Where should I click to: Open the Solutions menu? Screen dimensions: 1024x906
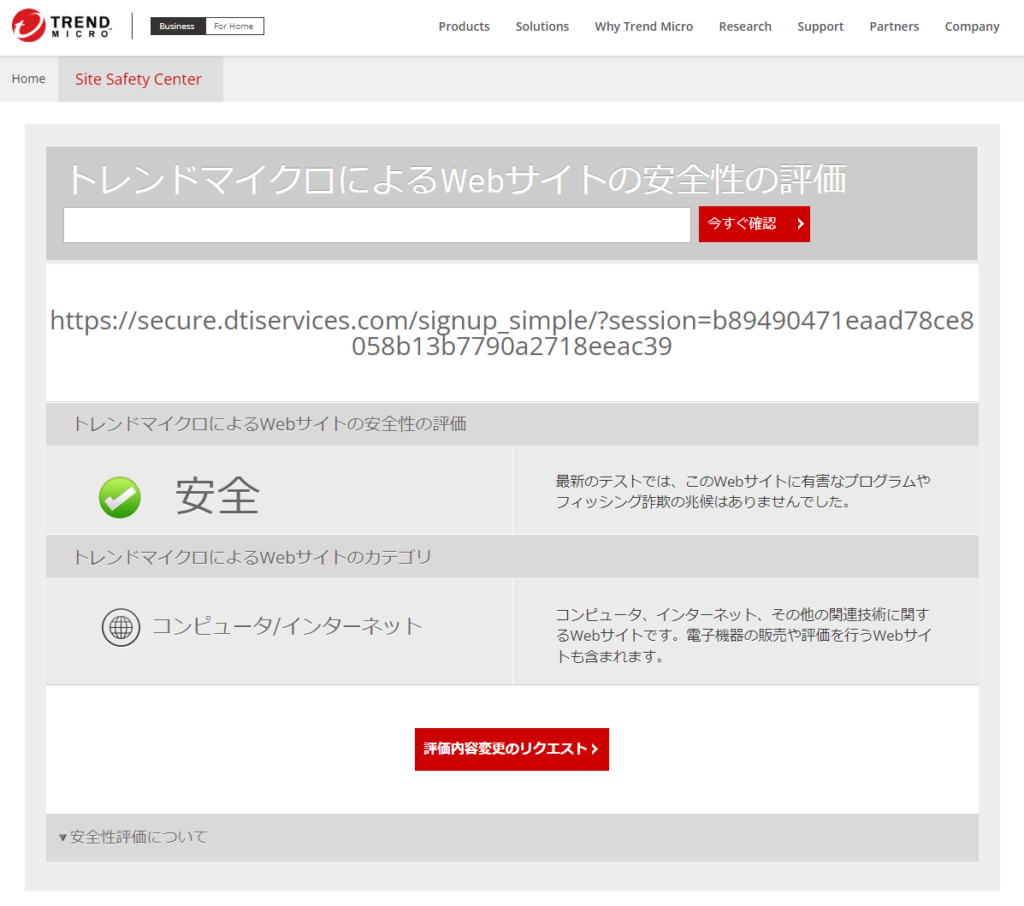pyautogui.click(x=542, y=27)
